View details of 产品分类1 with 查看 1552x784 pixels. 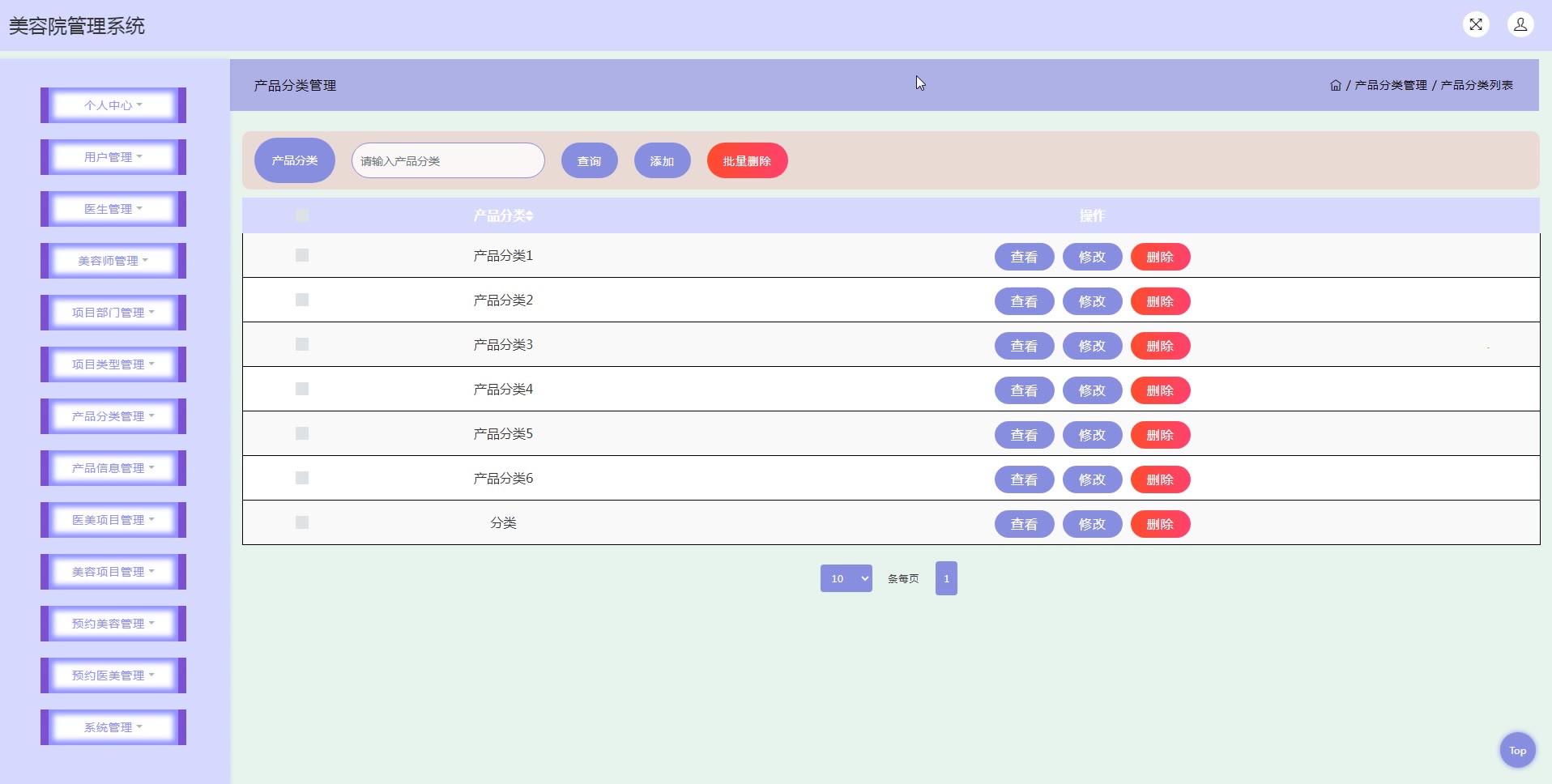1025,257
